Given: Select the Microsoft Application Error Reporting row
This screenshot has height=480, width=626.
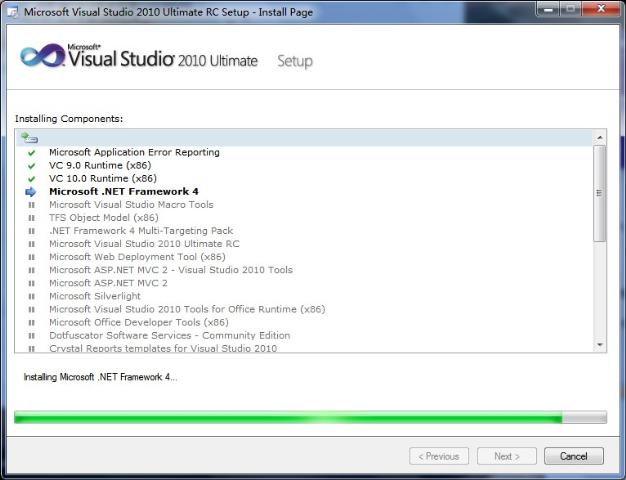Looking at the screenshot, I should (134, 152).
